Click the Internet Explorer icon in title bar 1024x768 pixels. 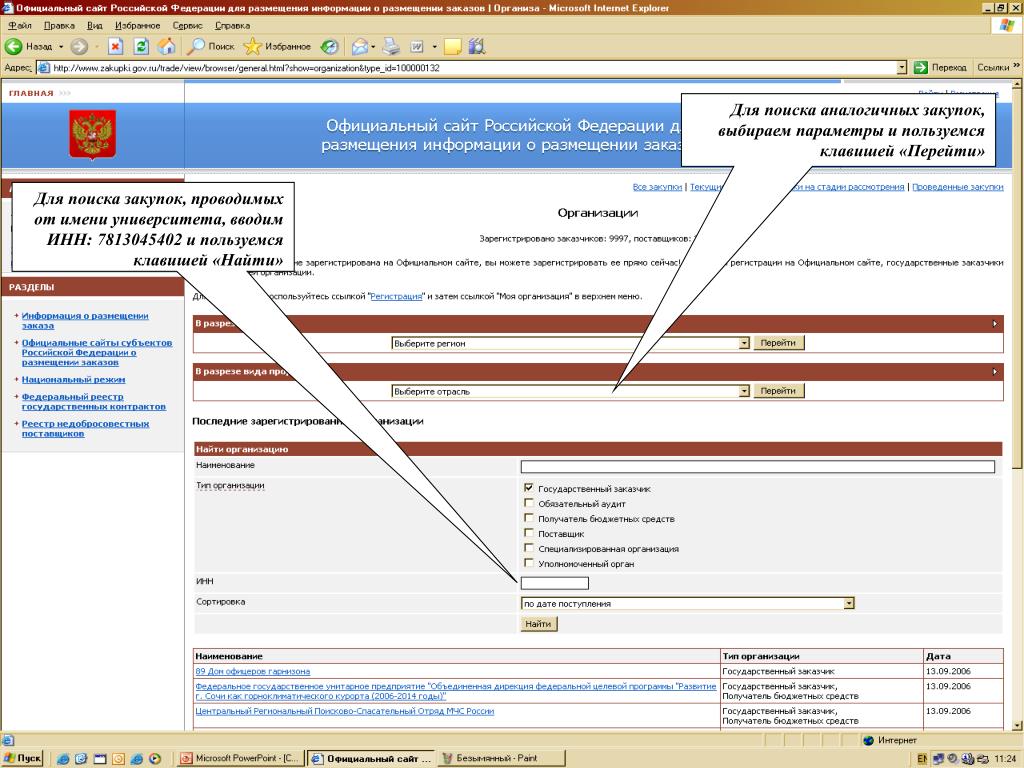click(8, 8)
